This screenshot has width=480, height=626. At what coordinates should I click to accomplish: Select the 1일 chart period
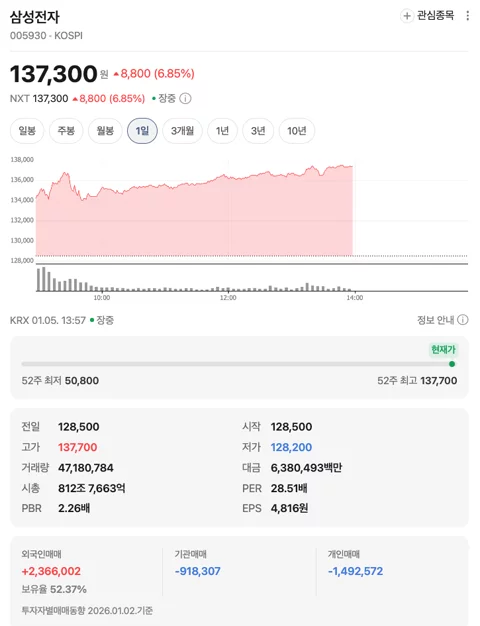click(142, 131)
